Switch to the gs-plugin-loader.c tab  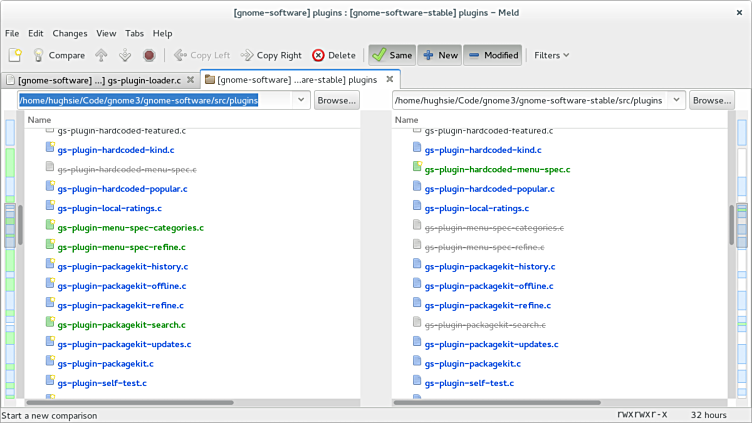[100, 79]
